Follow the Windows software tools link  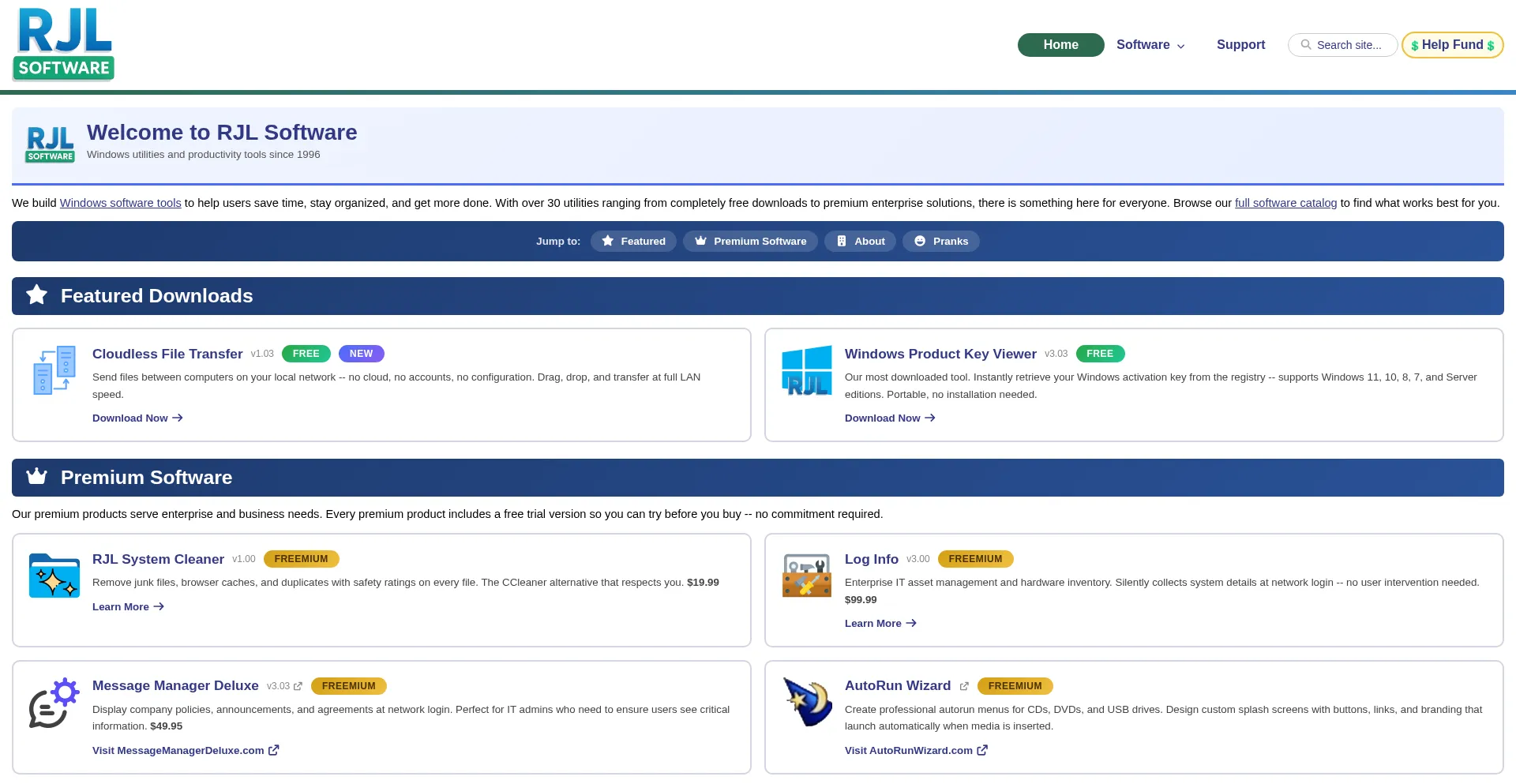(x=121, y=203)
